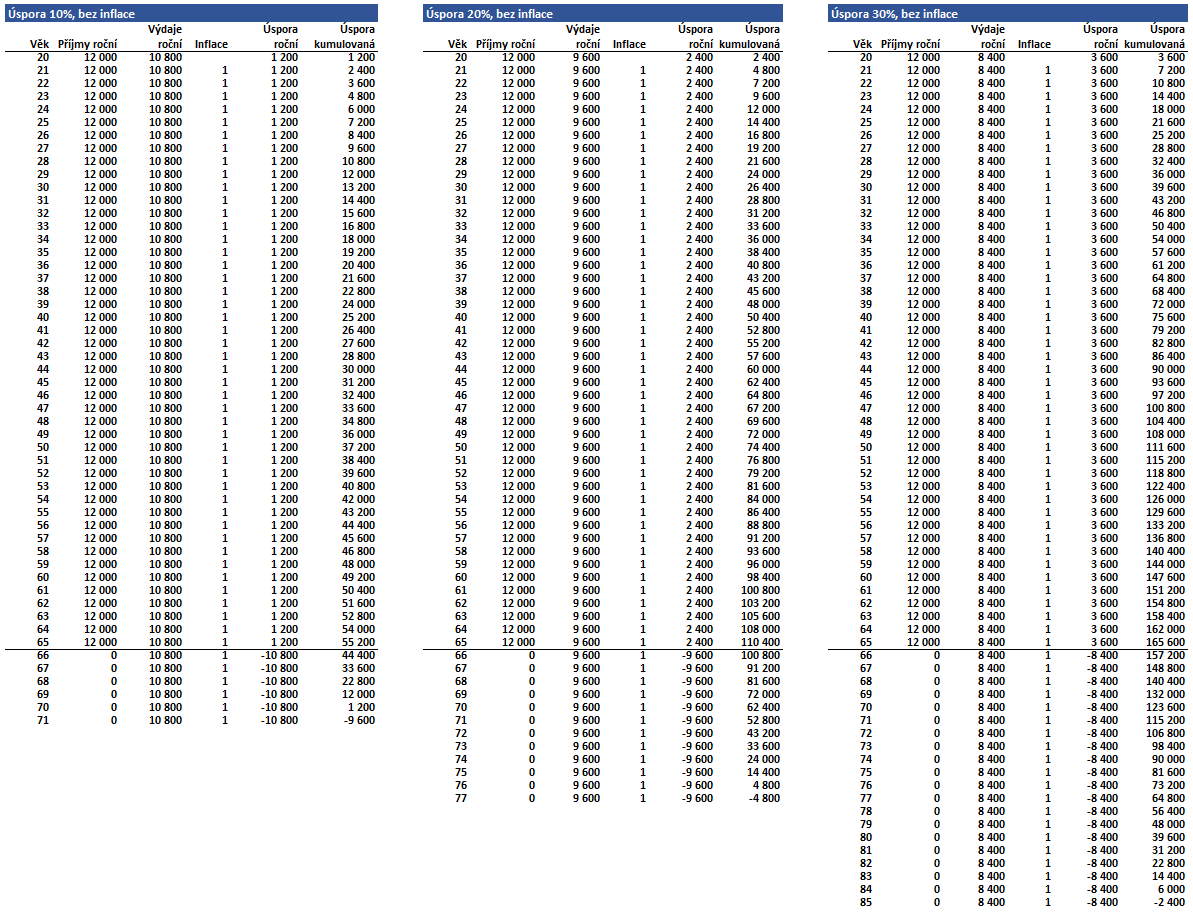Click the age 77 cell in 20% table

point(461,798)
